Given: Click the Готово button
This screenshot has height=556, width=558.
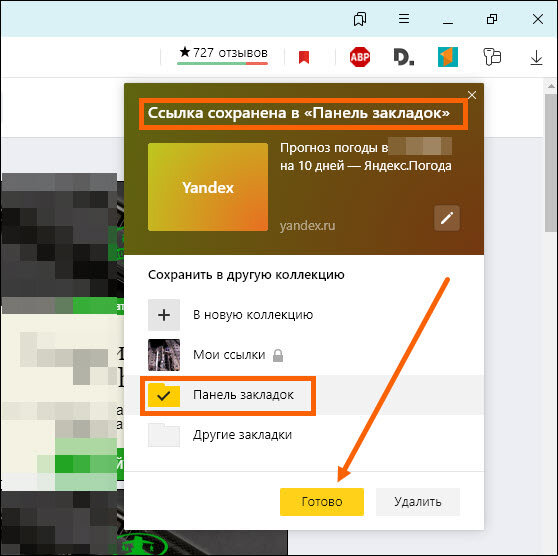Looking at the screenshot, I should (x=322, y=502).
